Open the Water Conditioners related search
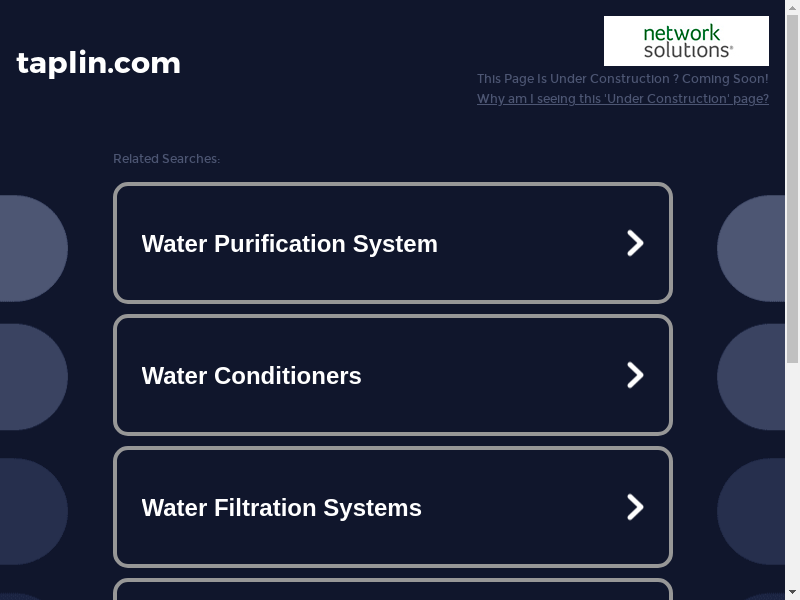This screenshot has width=800, height=600. (x=252, y=376)
